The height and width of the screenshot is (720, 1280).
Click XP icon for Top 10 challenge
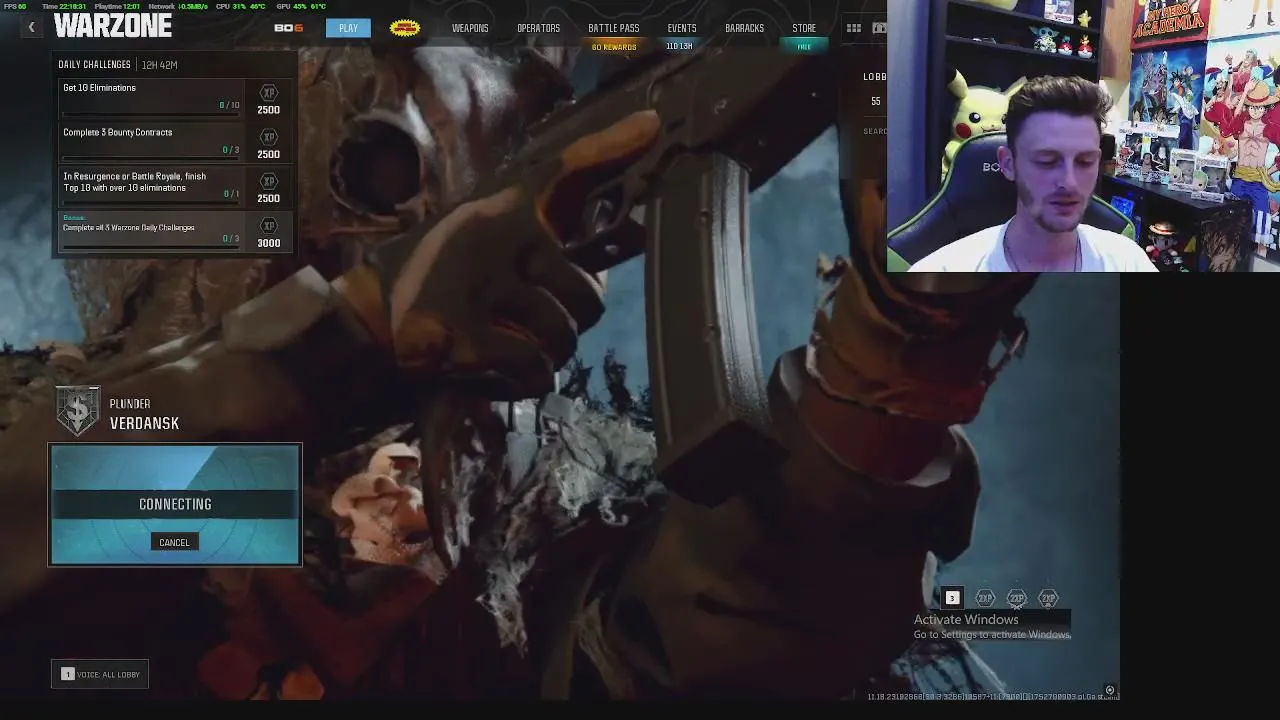tap(268, 181)
